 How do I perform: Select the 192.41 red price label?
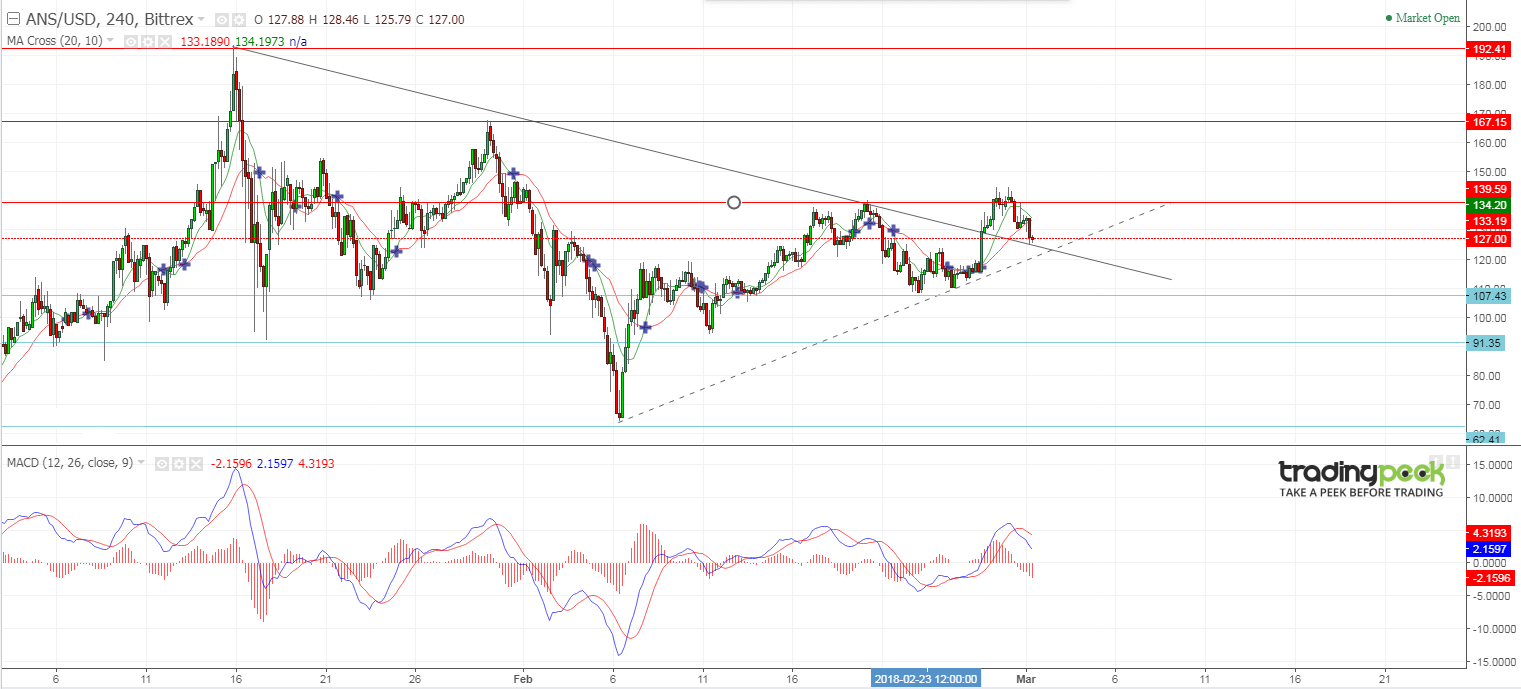point(1489,49)
